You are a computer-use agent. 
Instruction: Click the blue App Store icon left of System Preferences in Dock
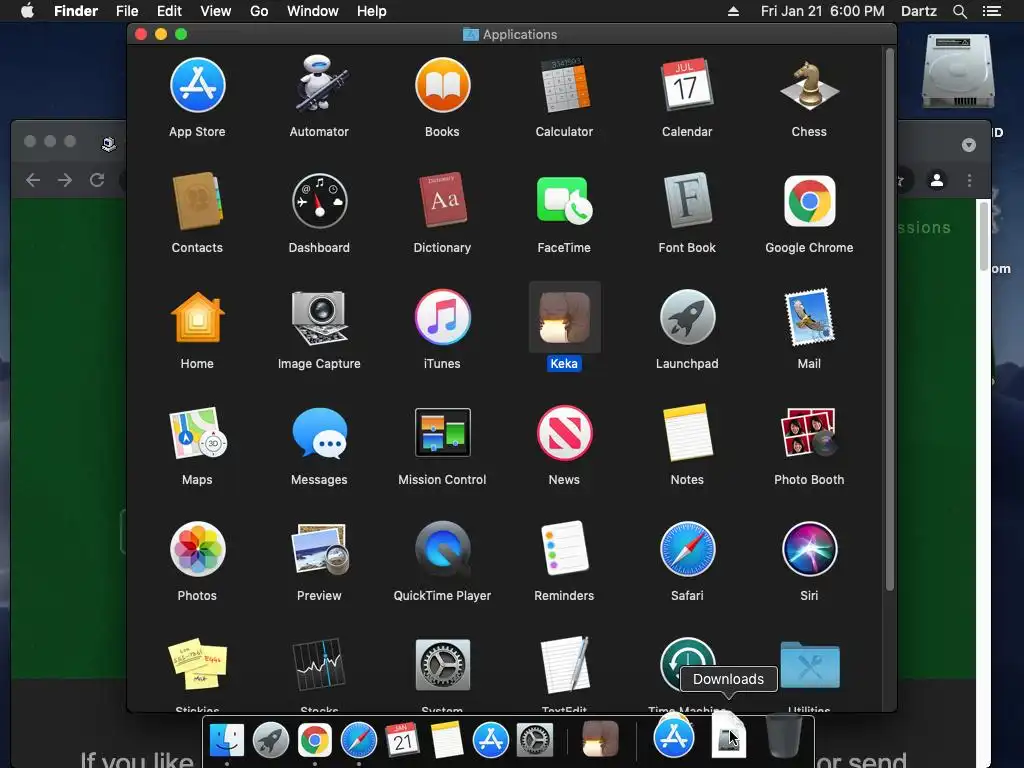pos(490,740)
